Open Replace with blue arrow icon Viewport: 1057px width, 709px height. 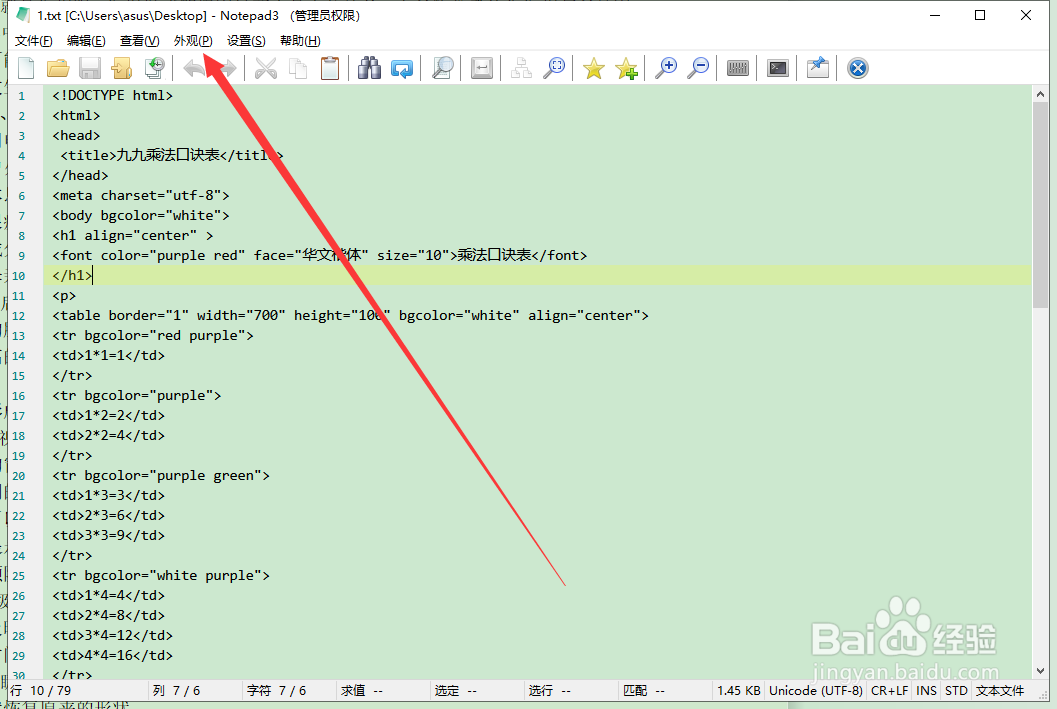point(402,68)
